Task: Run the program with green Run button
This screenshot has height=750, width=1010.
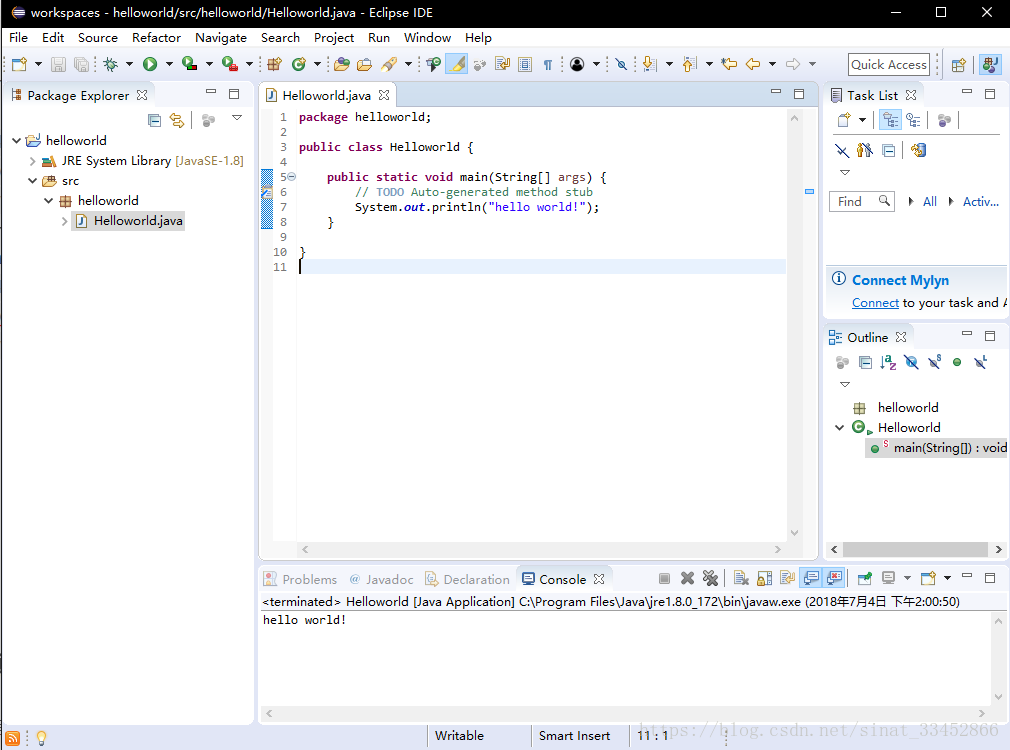Action: (x=150, y=64)
